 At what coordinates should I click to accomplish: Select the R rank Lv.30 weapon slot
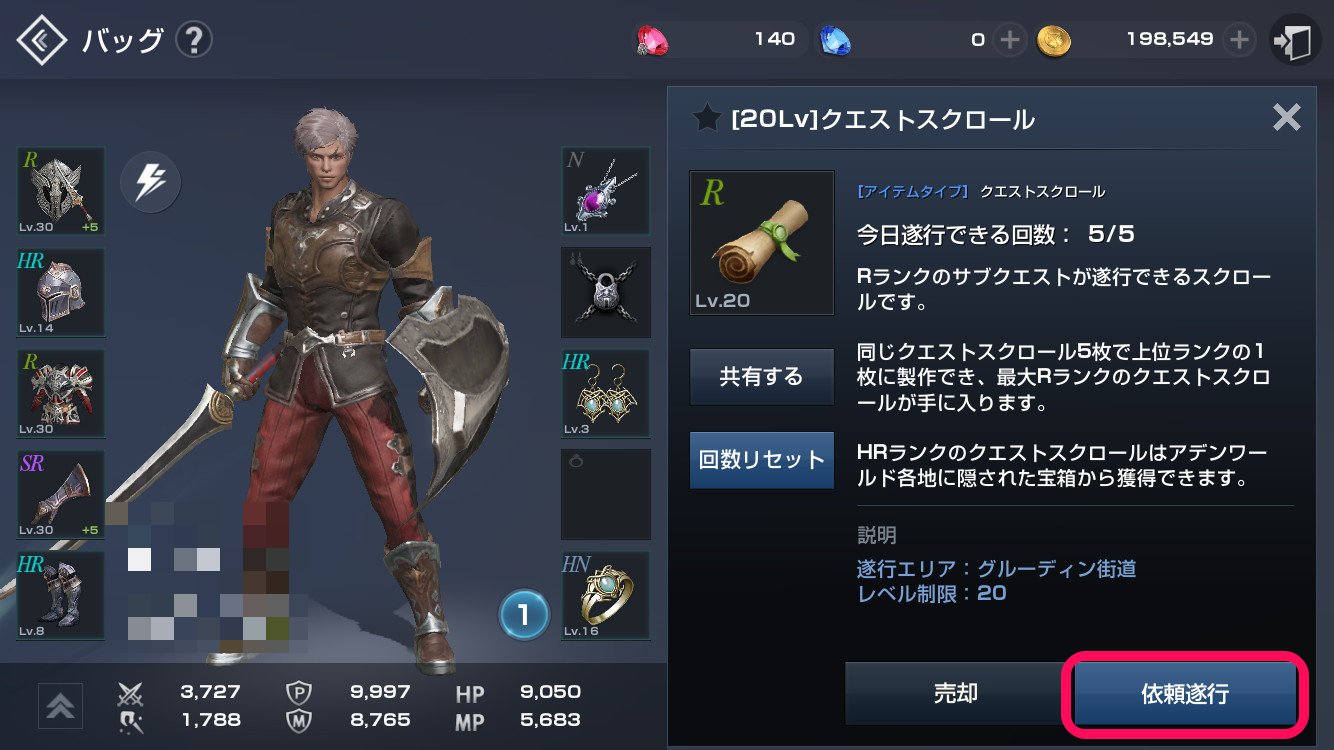click(x=60, y=192)
